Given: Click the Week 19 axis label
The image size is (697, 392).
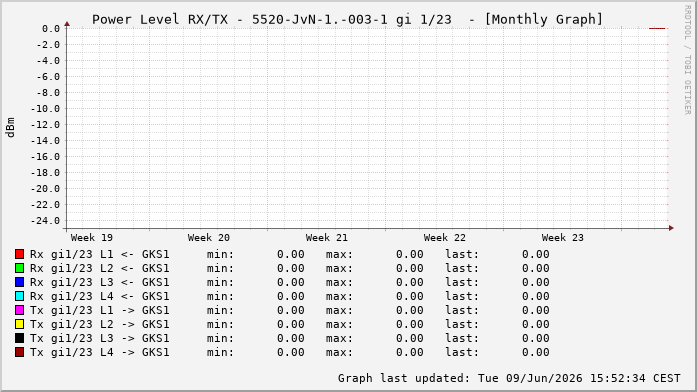Looking at the screenshot, I should click(92, 238).
